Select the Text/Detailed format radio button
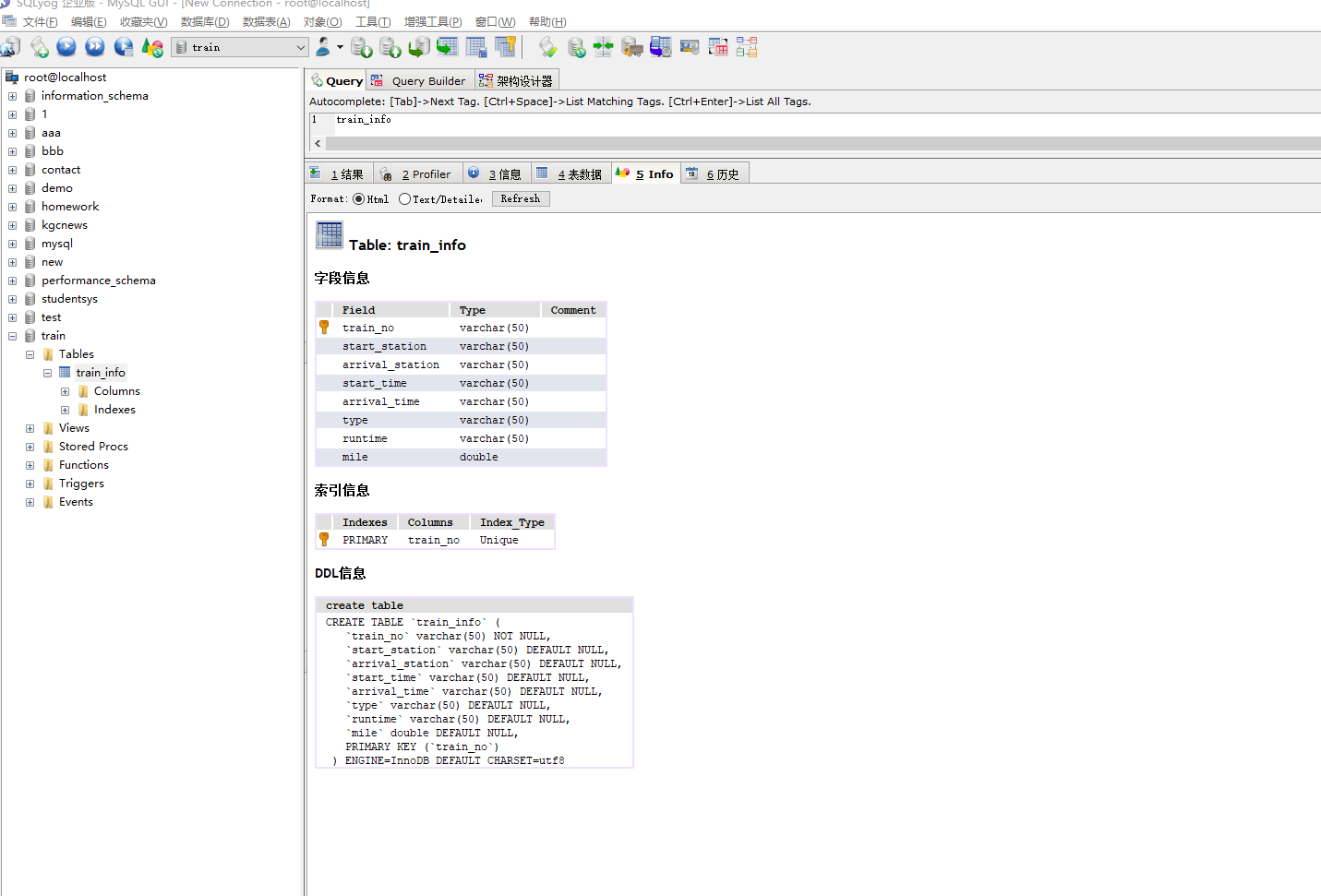Image resolution: width=1321 pixels, height=896 pixels. pyautogui.click(x=404, y=199)
